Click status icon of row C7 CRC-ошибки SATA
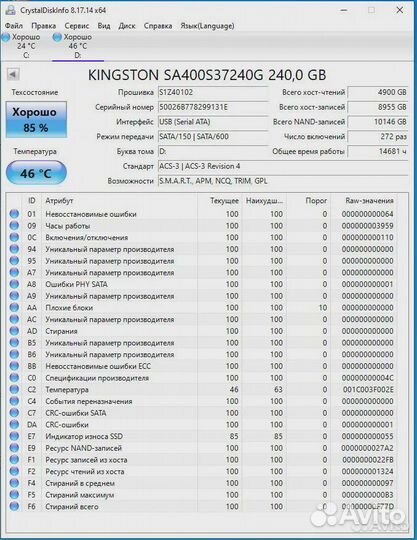 pos(14,413)
